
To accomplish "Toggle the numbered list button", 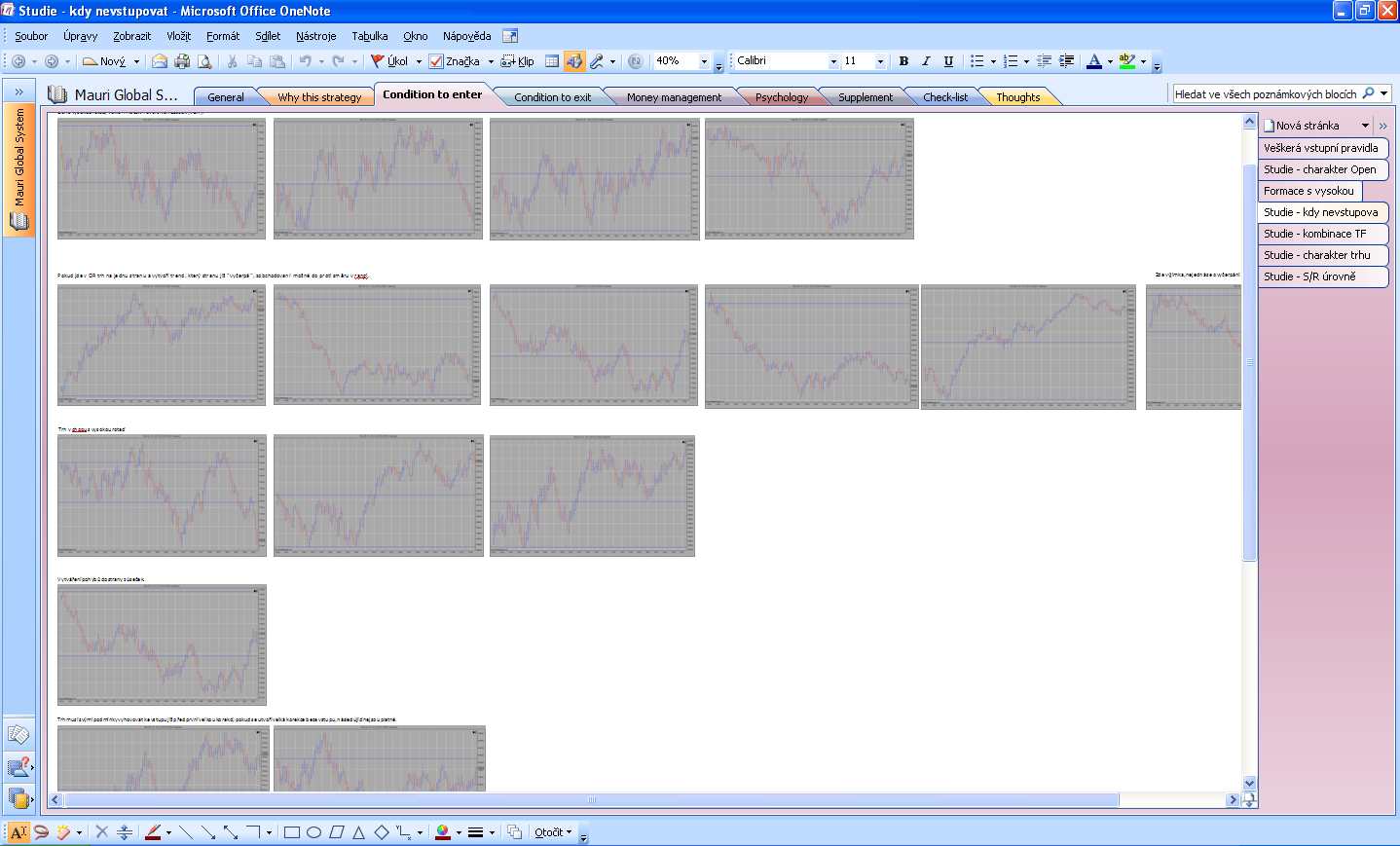I will tap(1011, 61).
